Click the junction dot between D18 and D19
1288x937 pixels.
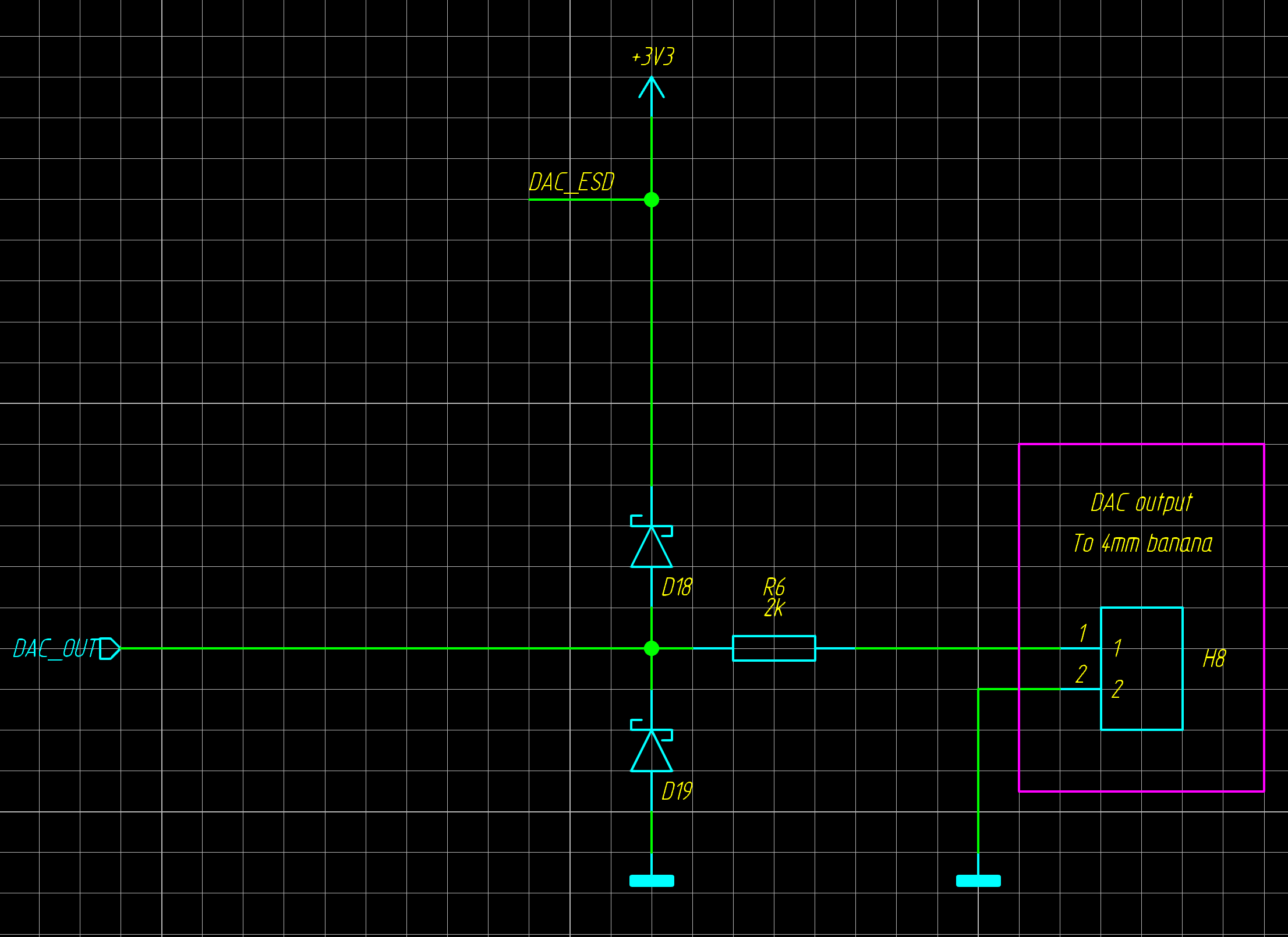[652, 648]
